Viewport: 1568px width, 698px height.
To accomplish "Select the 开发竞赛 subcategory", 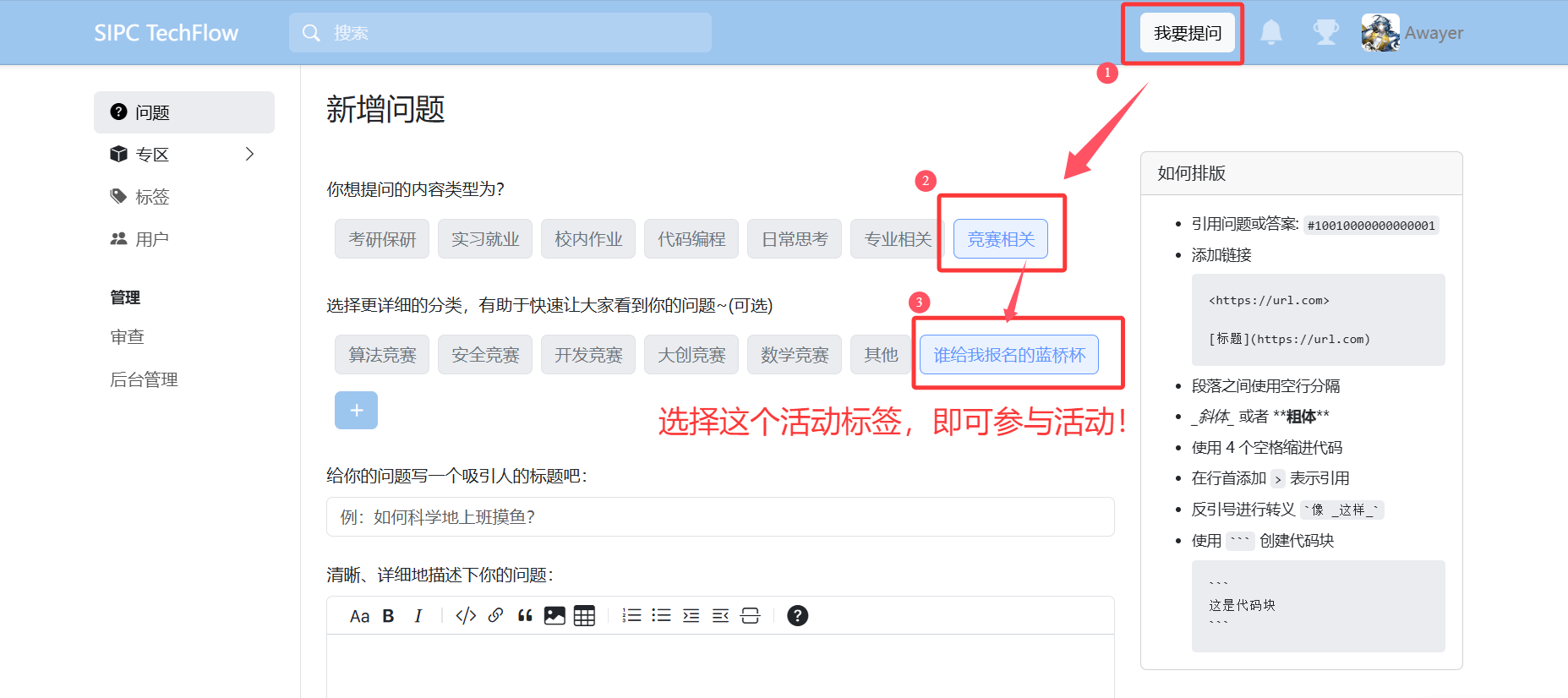I will tap(588, 355).
